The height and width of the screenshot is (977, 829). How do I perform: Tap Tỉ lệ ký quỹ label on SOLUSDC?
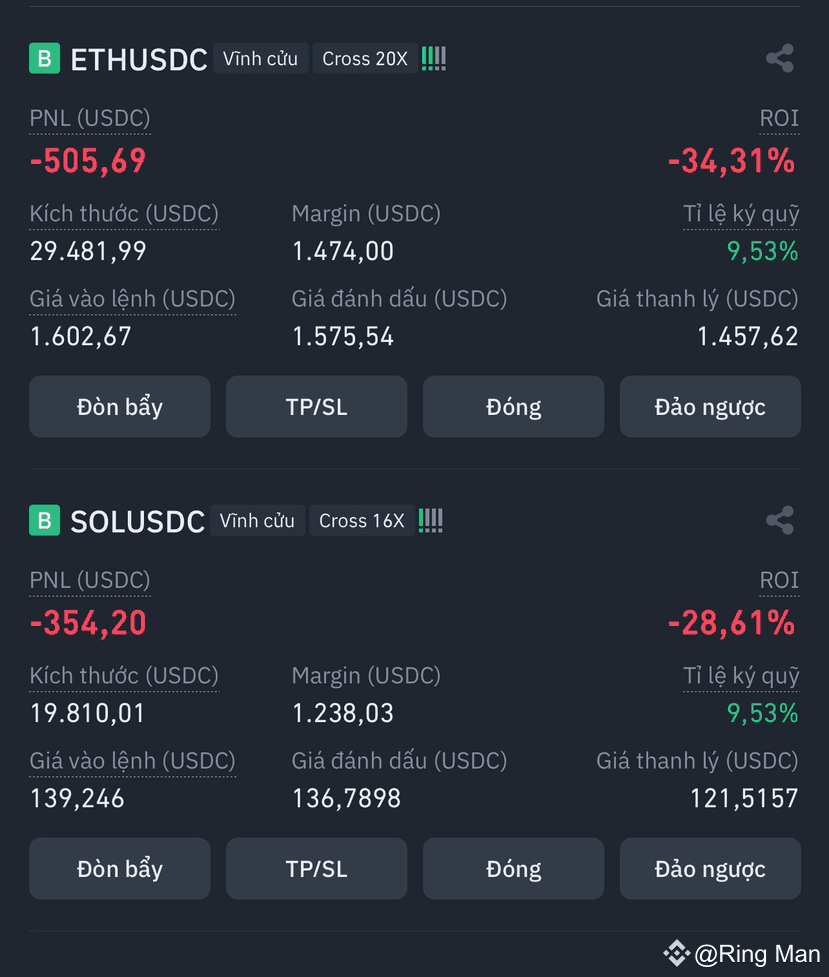pyautogui.click(x=741, y=676)
